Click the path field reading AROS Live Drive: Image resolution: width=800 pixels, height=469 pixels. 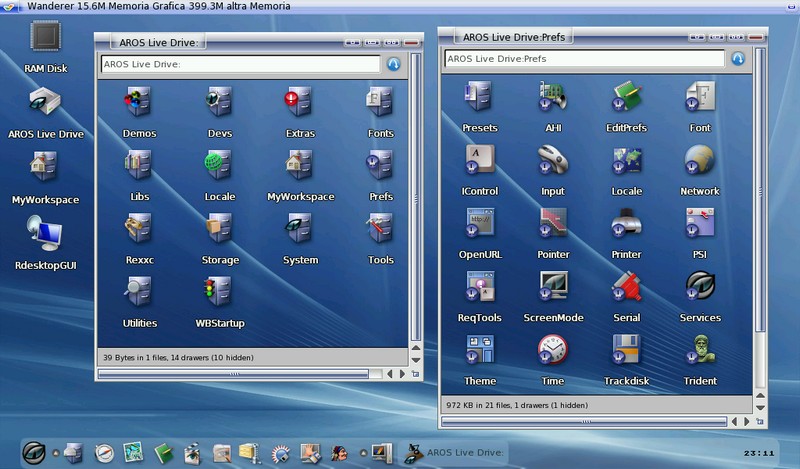pyautogui.click(x=240, y=64)
